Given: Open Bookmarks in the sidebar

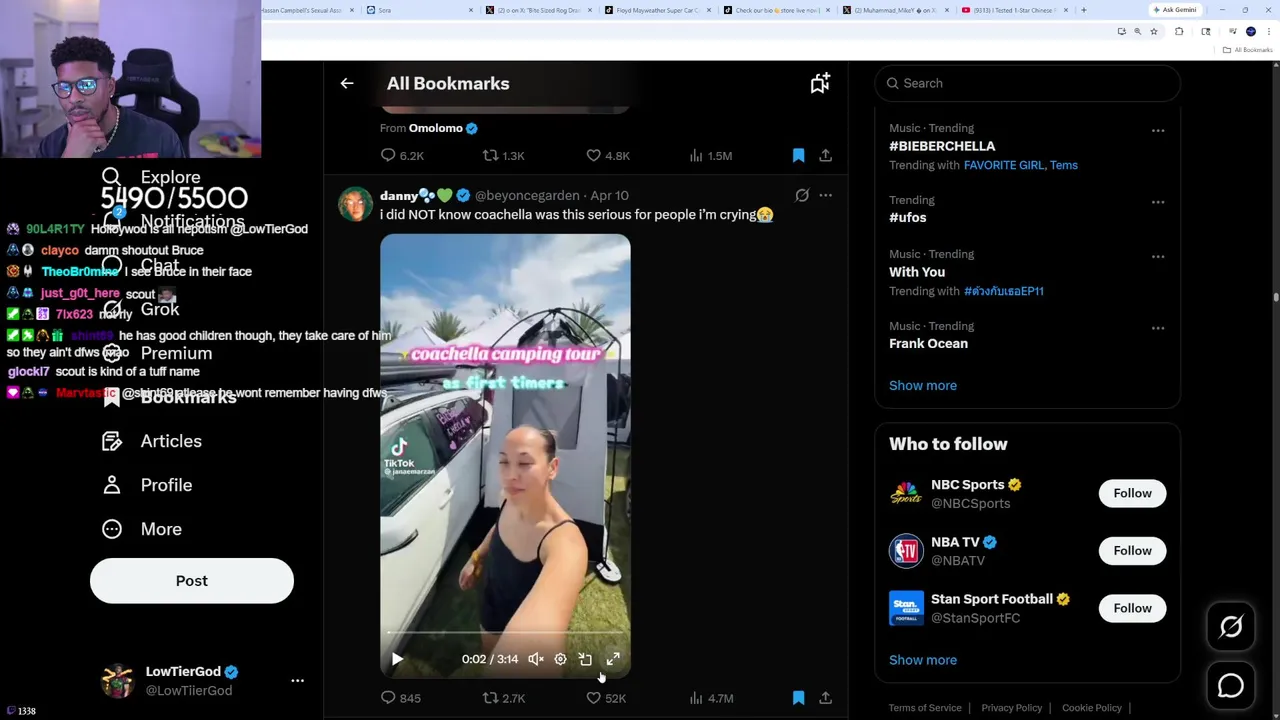Looking at the screenshot, I should click(170, 397).
